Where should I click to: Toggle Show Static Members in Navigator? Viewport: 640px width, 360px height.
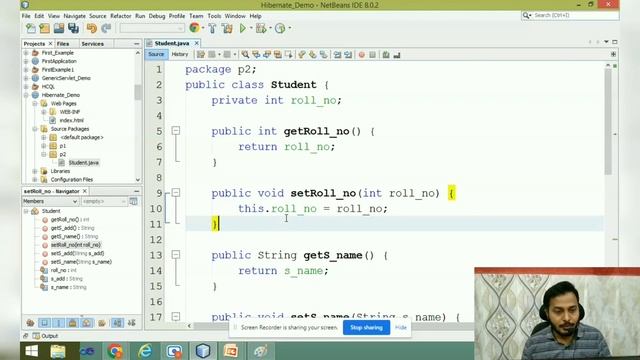pos(58,323)
